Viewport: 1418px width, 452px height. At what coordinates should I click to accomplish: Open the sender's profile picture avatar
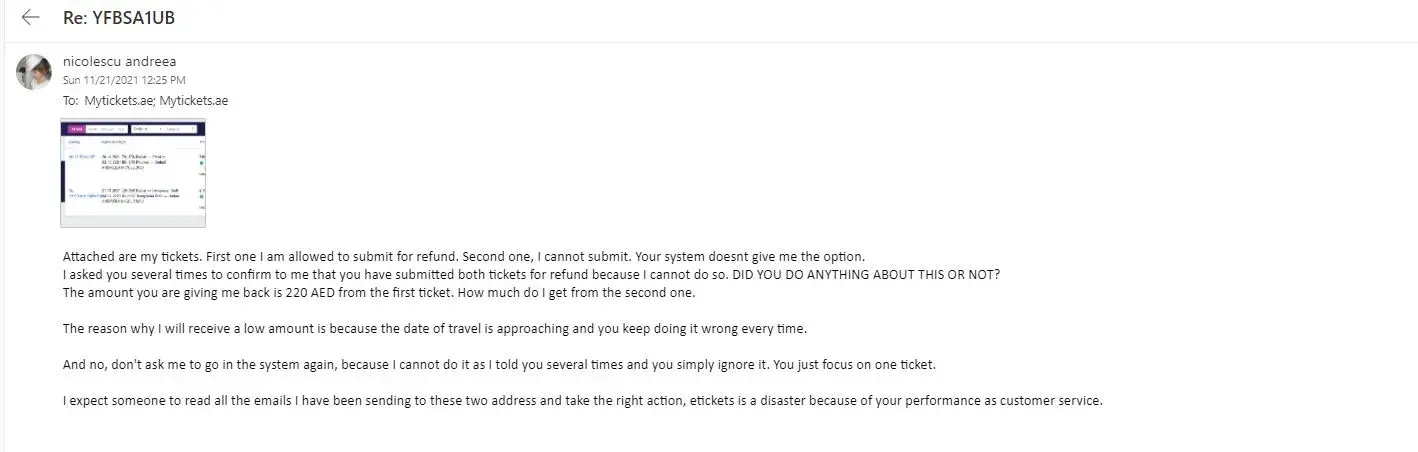click(34, 72)
